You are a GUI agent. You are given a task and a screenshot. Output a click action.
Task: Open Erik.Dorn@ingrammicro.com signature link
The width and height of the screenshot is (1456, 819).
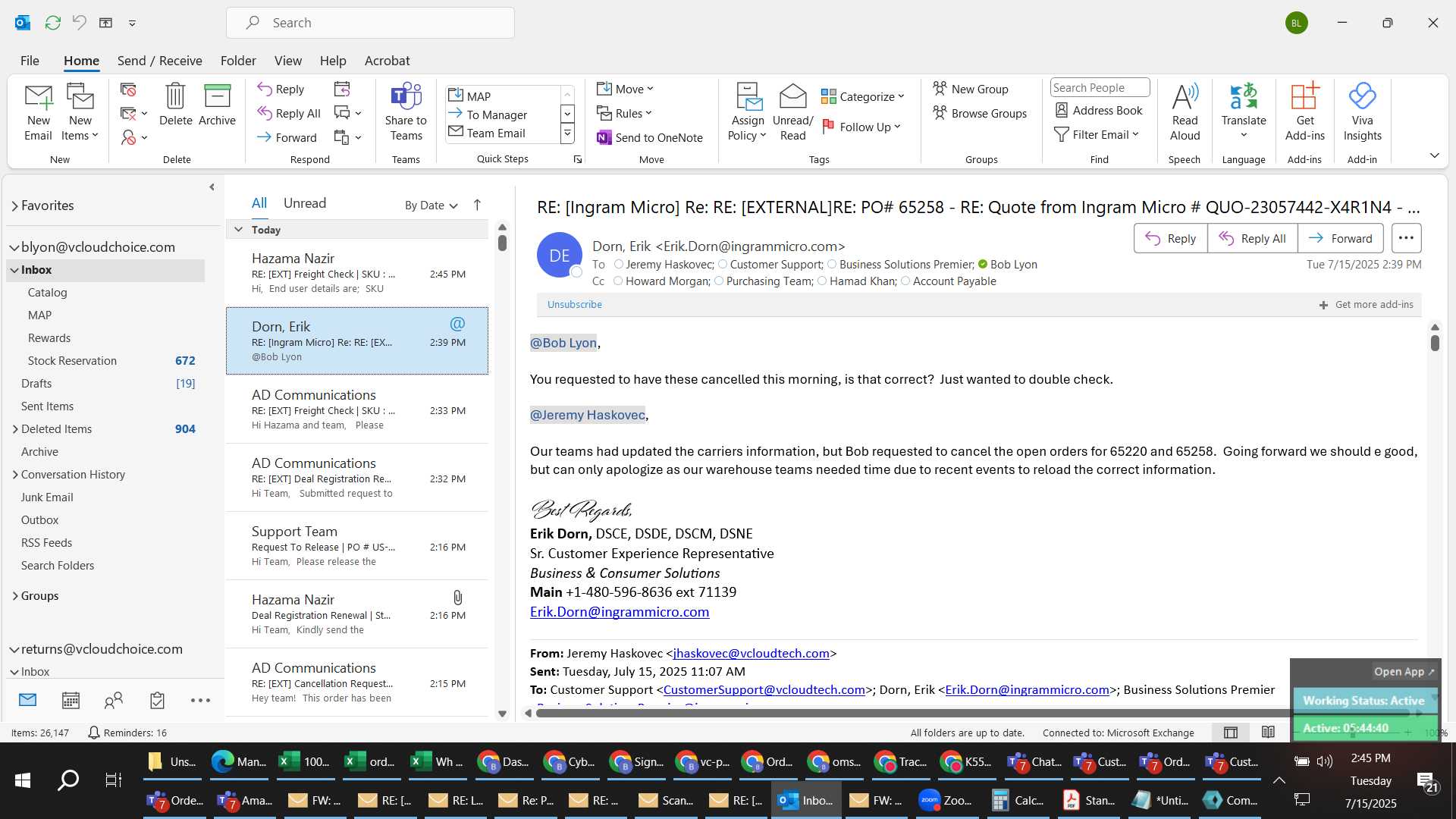(x=619, y=612)
